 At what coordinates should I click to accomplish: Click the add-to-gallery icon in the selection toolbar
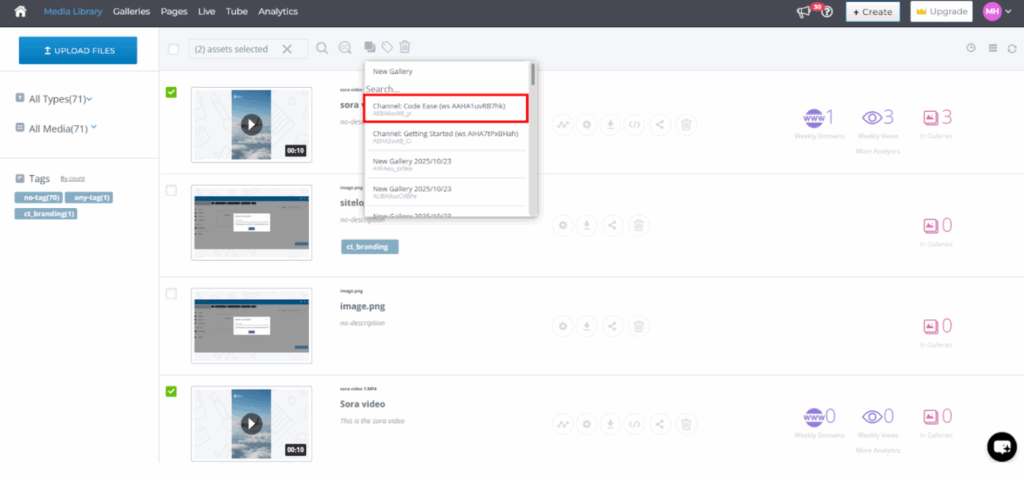click(370, 47)
